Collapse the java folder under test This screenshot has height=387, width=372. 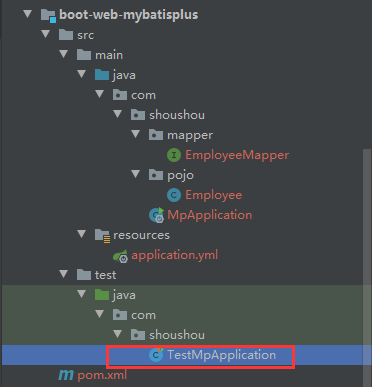(82, 294)
